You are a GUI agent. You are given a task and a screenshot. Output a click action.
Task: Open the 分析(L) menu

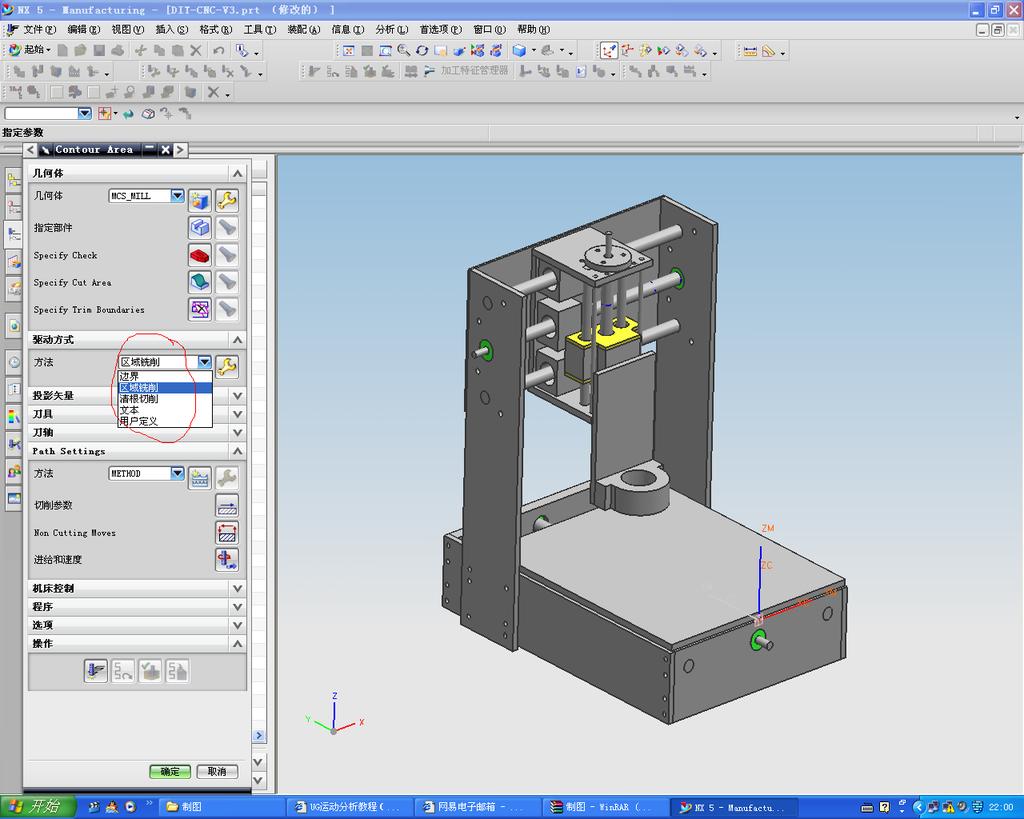coord(391,29)
